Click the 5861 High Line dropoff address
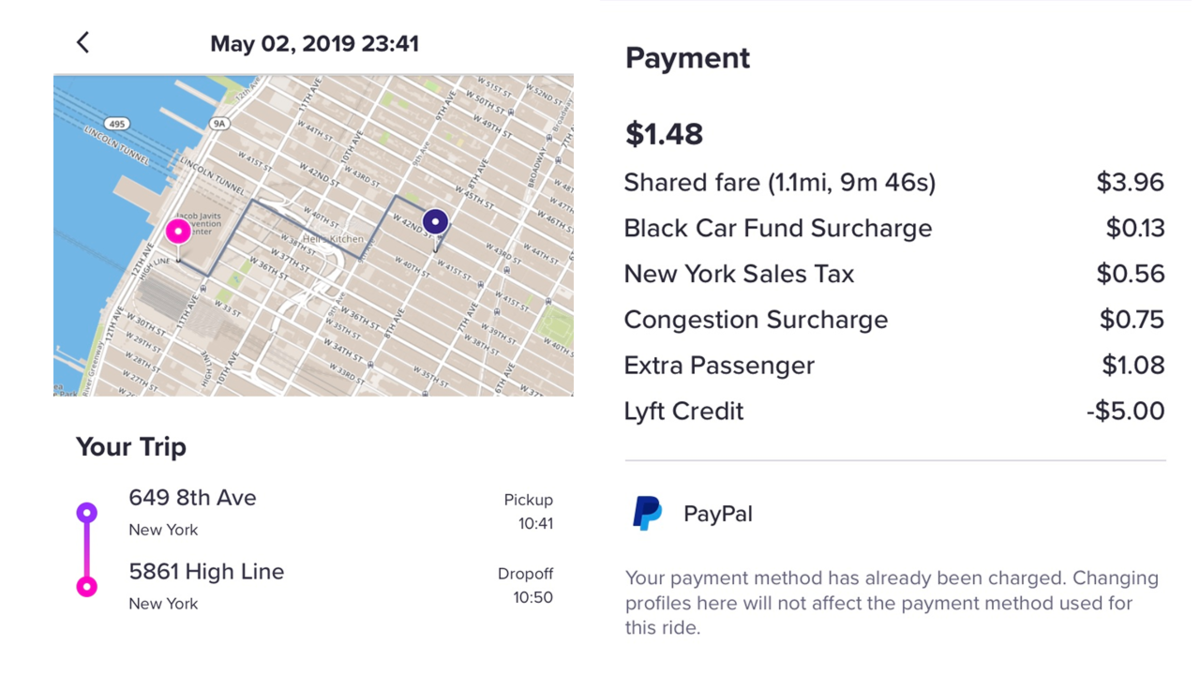The width and height of the screenshot is (1200, 675). pyautogui.click(x=206, y=571)
